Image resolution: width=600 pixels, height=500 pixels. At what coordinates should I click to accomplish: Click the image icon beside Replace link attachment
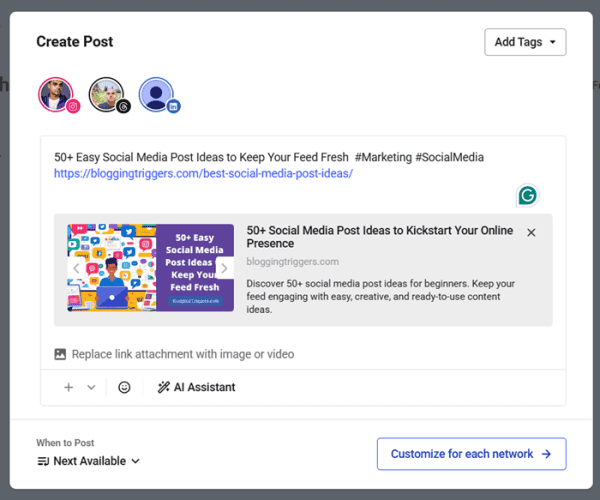tap(60, 354)
